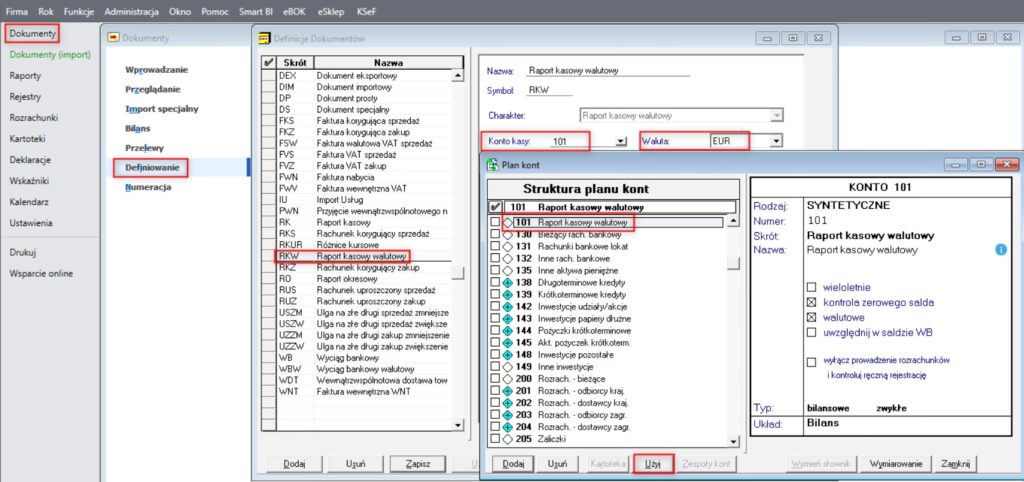Open the Waluta dropdown
Screen dimensions: 1024x482
coord(776,142)
